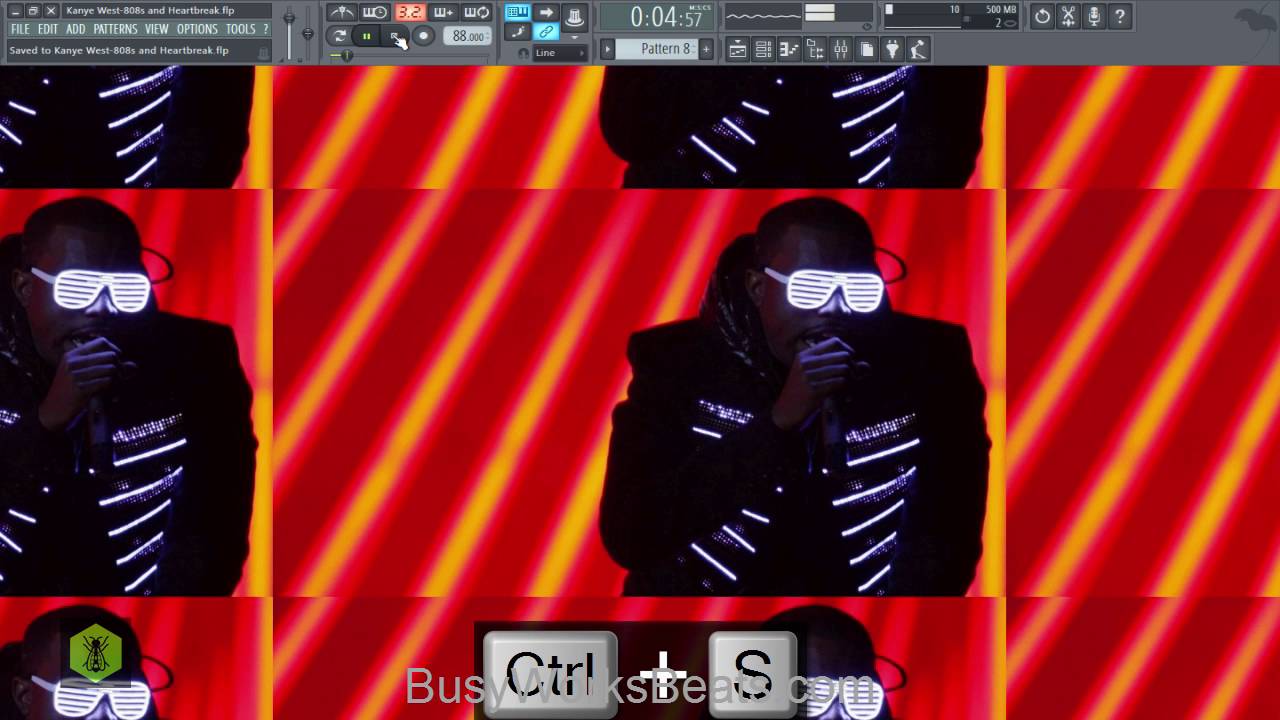Open the plugin picker plug icon
The height and width of the screenshot is (720, 1280).
(x=893, y=49)
